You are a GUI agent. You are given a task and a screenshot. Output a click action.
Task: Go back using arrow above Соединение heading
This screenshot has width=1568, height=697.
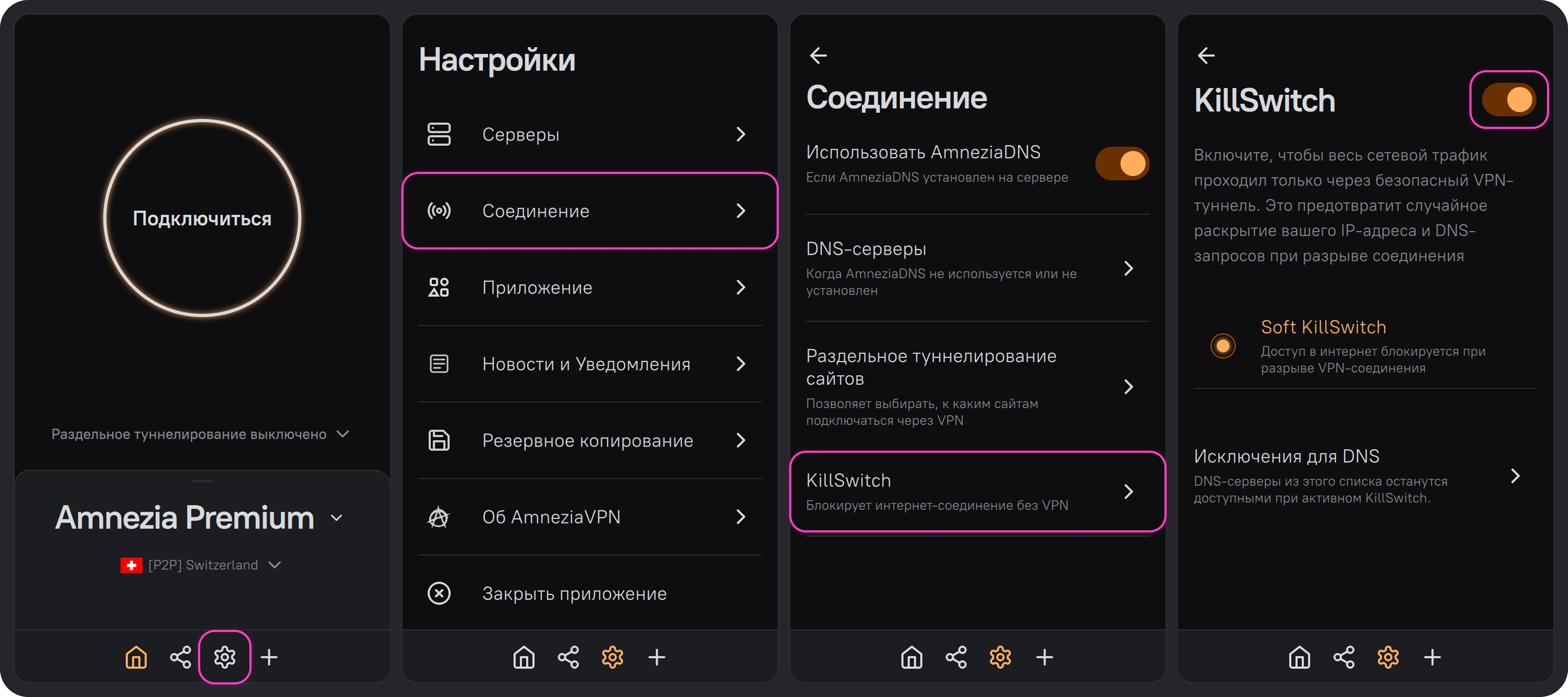818,56
